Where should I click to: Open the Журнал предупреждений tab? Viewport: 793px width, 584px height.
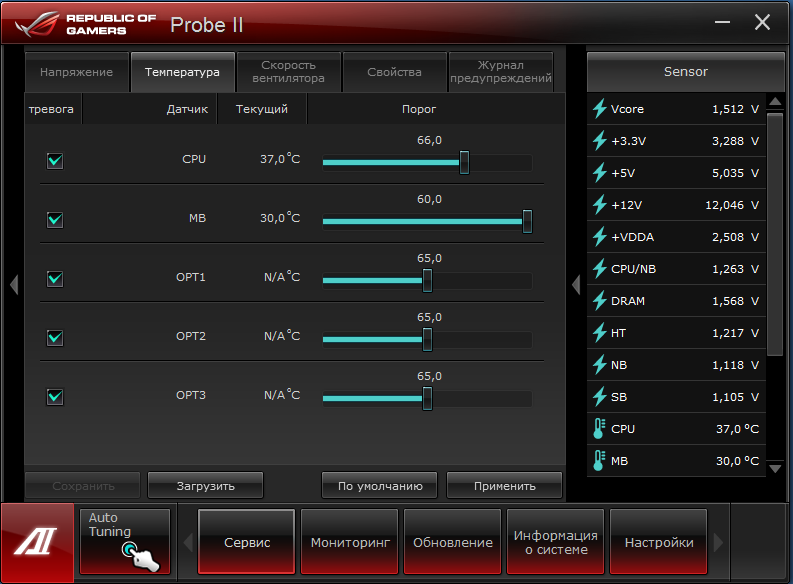point(501,72)
